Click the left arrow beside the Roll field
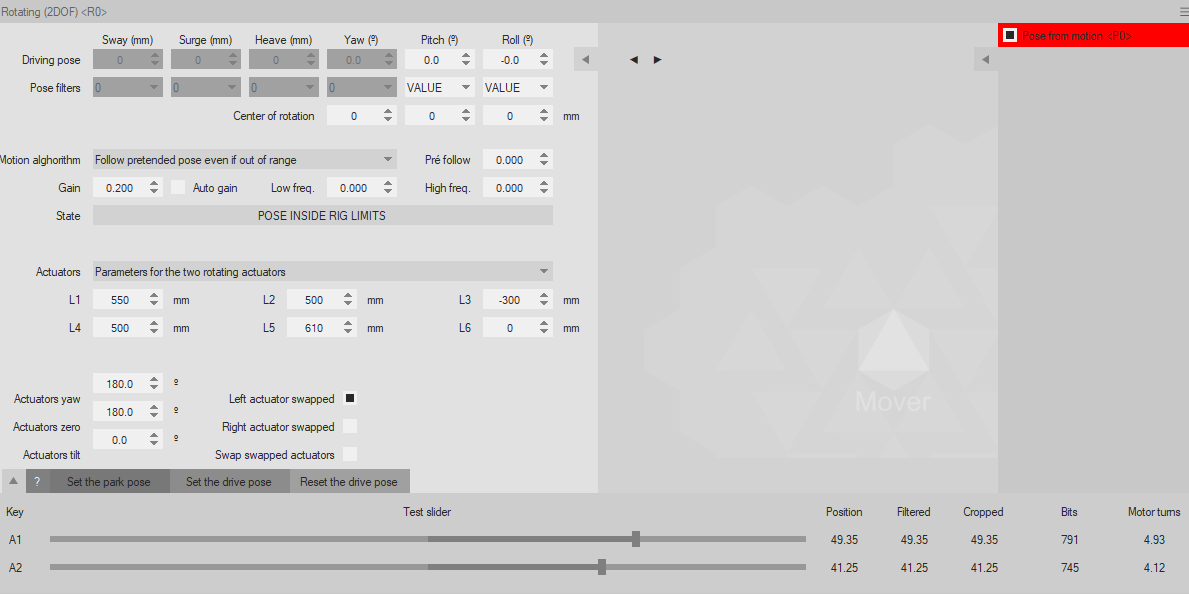This screenshot has height=594, width=1189. (x=585, y=60)
